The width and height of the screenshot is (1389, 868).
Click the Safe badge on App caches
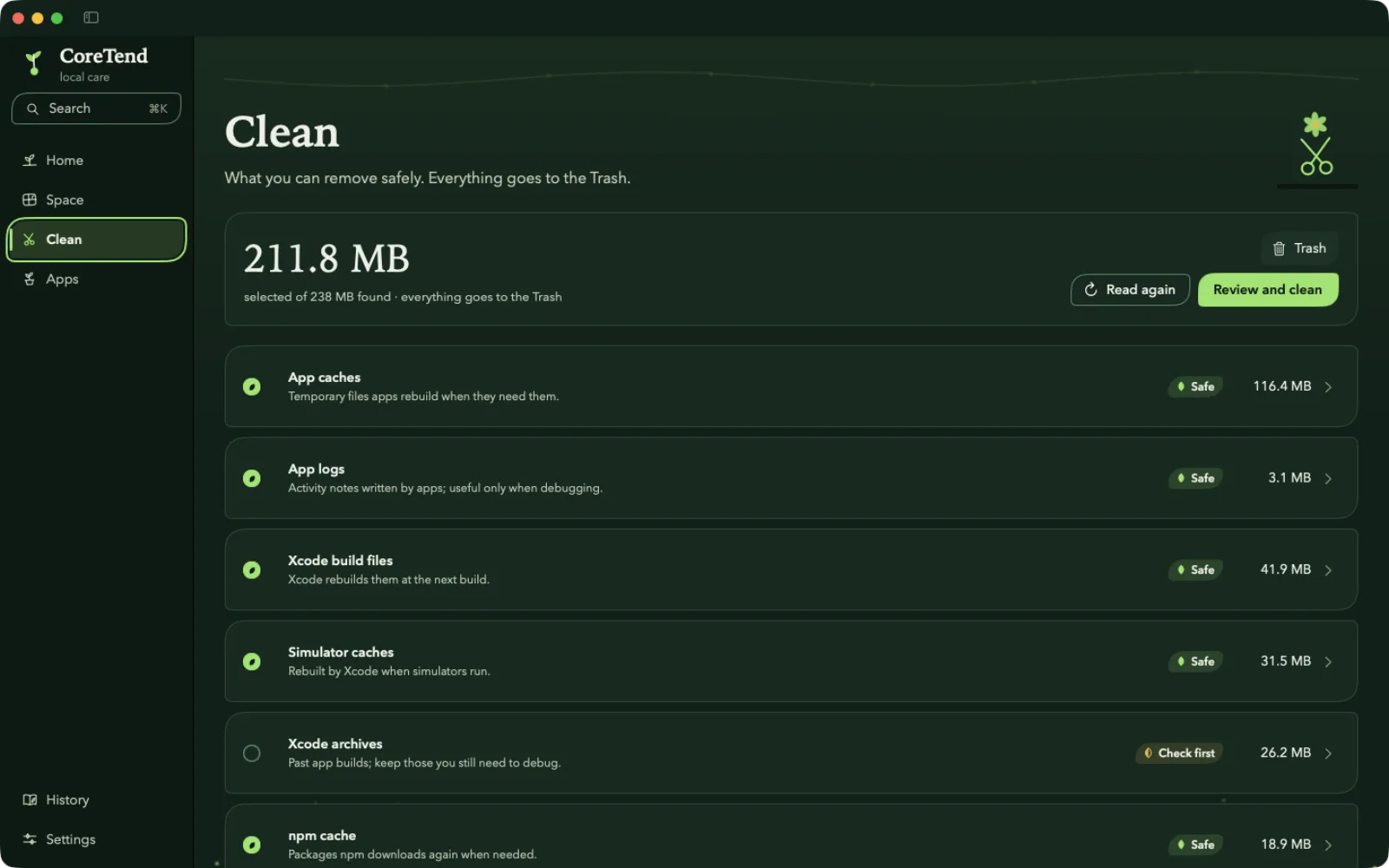(1195, 386)
